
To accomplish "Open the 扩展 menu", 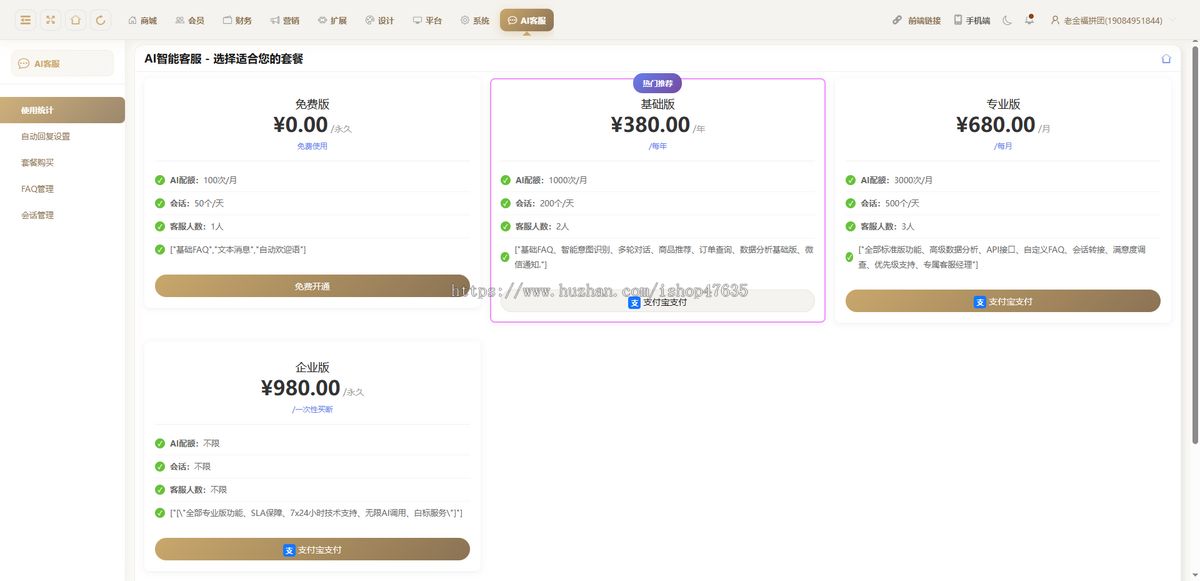I will 332,20.
